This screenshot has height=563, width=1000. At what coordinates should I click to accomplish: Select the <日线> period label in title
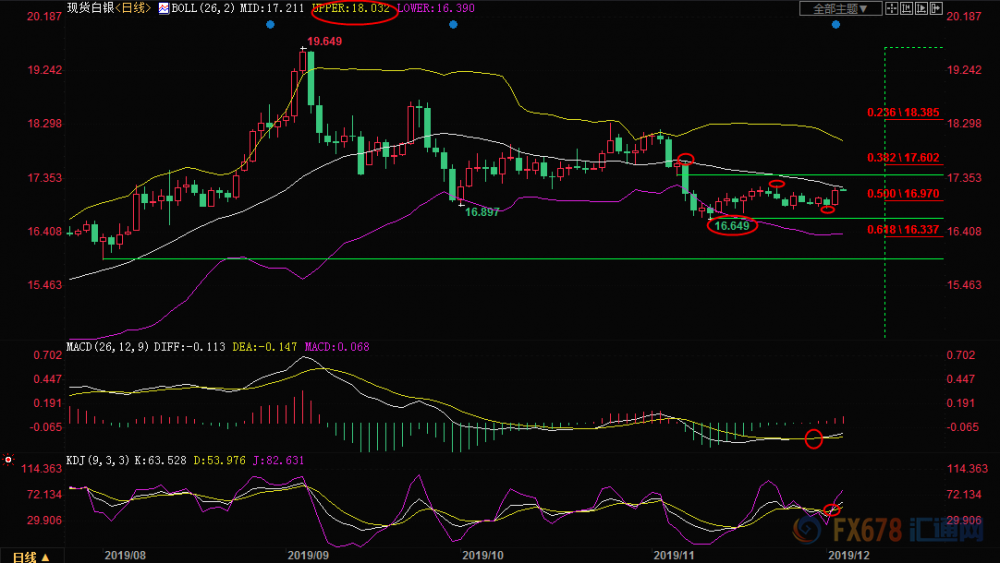pos(134,8)
